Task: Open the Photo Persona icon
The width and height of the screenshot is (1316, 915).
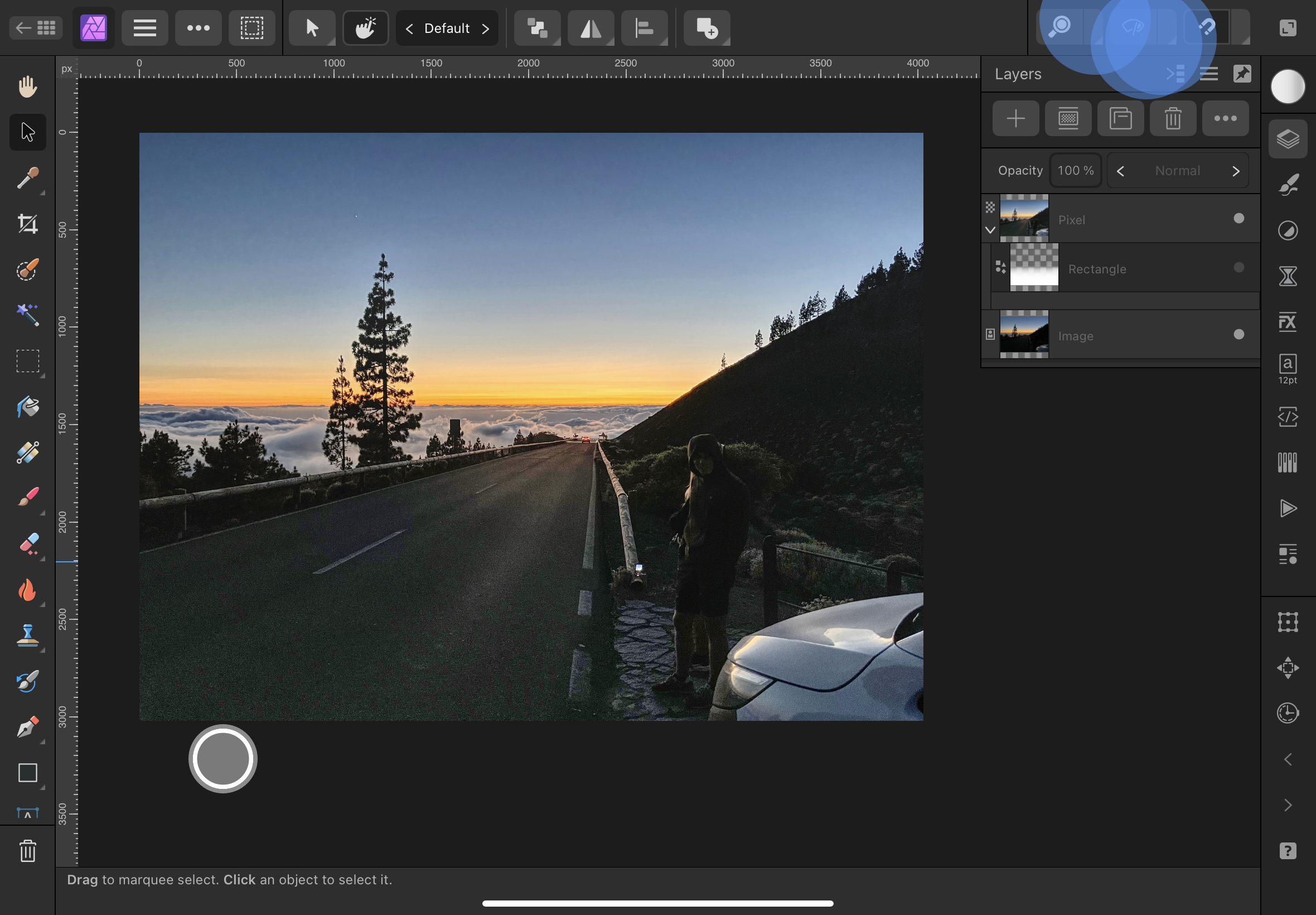Action: tap(93, 27)
